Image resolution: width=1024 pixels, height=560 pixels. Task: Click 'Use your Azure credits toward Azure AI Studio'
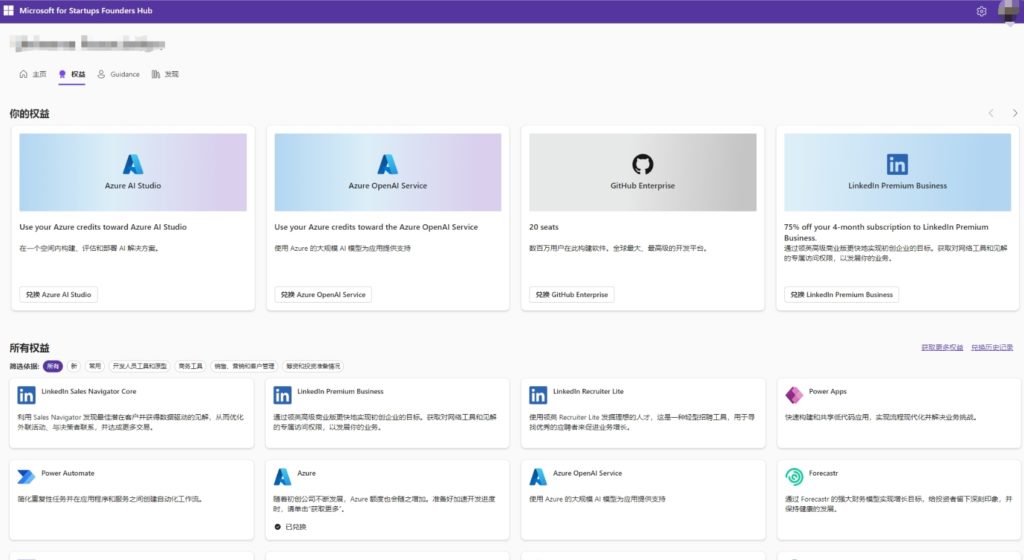pyautogui.click(x=103, y=227)
